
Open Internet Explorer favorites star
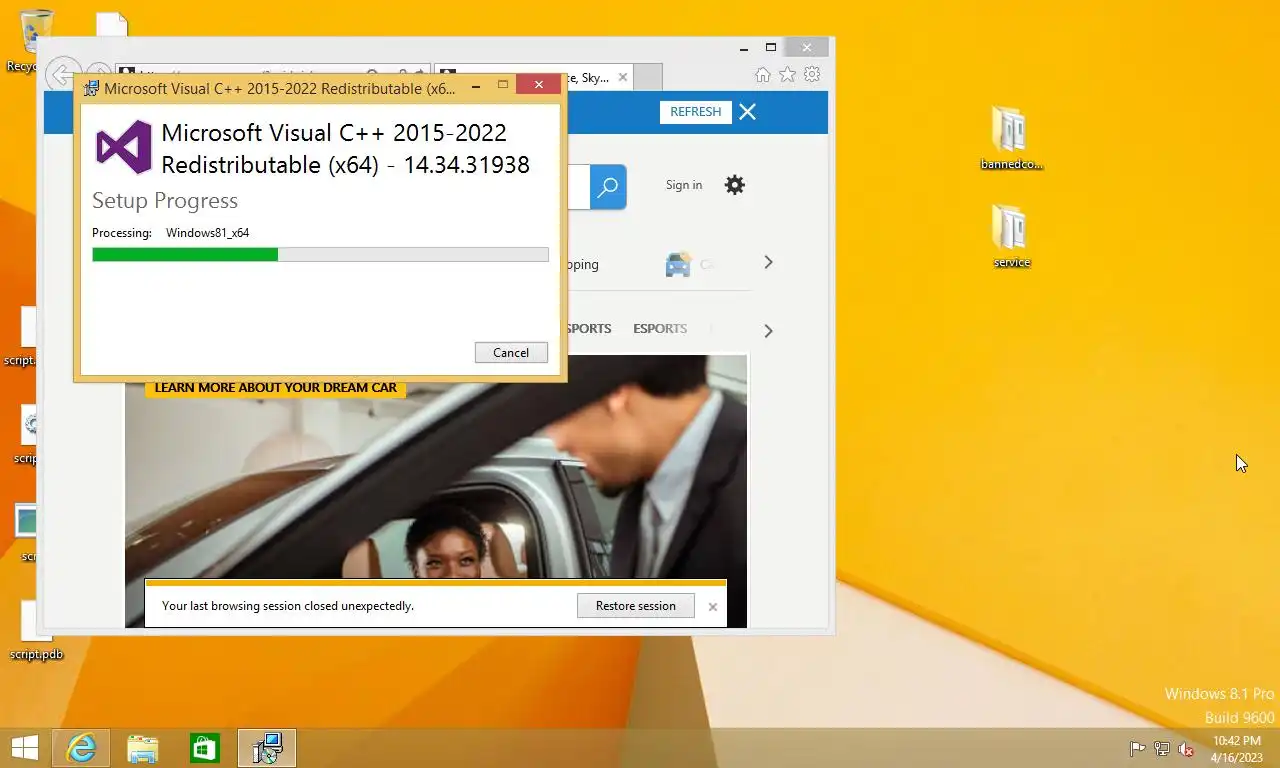[x=788, y=75]
